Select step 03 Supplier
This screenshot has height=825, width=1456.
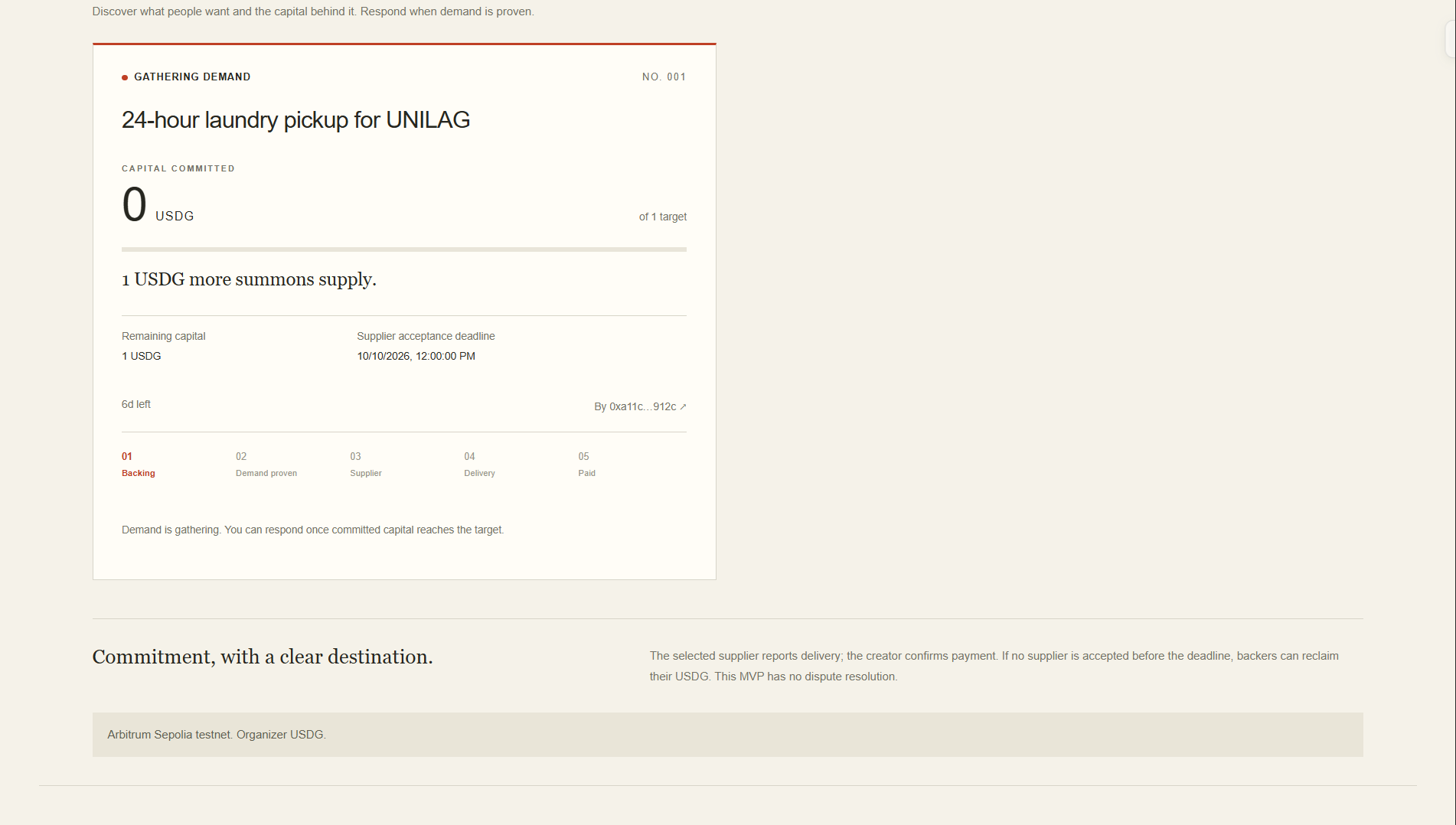point(366,465)
